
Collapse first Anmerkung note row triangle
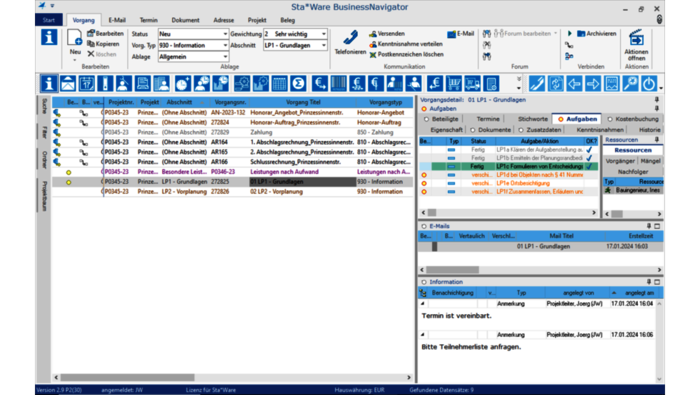point(423,304)
